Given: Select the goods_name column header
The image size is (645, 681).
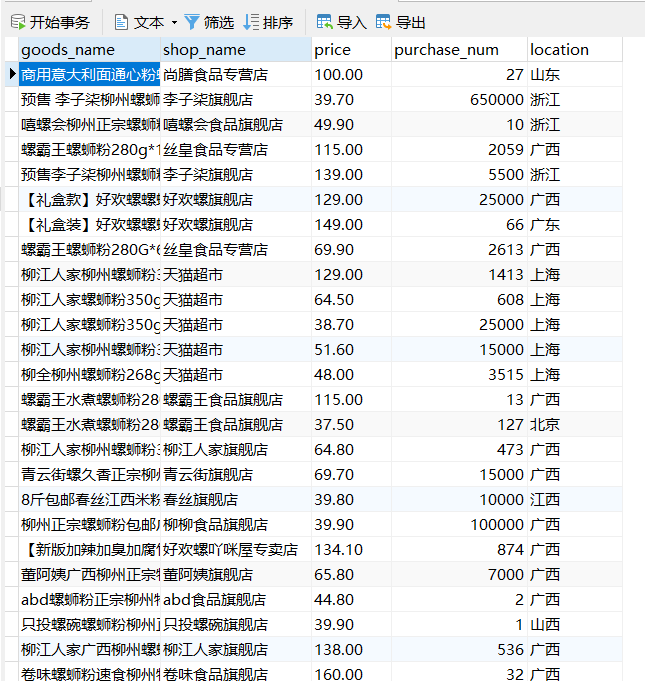Looking at the screenshot, I should coord(89,50).
